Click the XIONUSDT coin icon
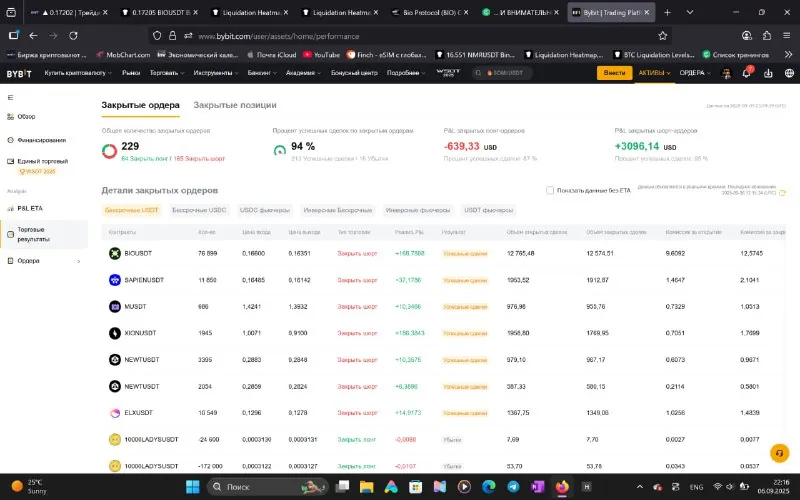The width and height of the screenshot is (800, 500). tap(115, 333)
